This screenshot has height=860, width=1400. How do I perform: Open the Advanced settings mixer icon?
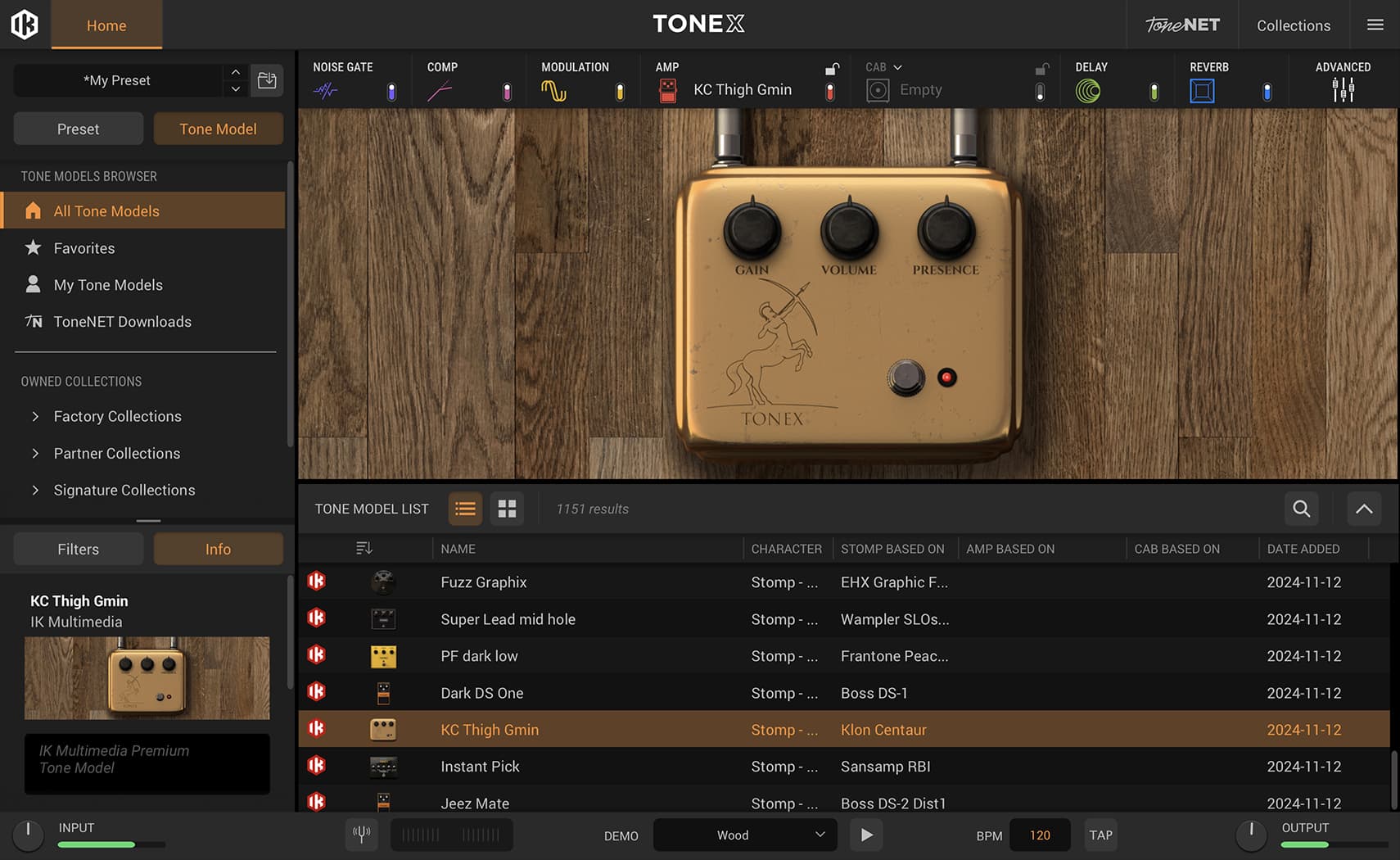(1343, 90)
